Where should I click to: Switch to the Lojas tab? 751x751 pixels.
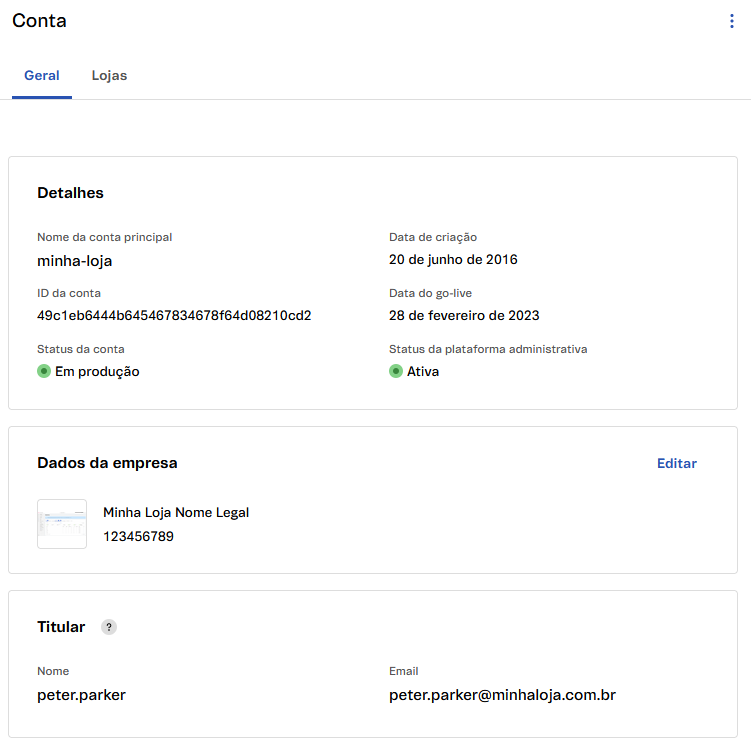coord(109,76)
